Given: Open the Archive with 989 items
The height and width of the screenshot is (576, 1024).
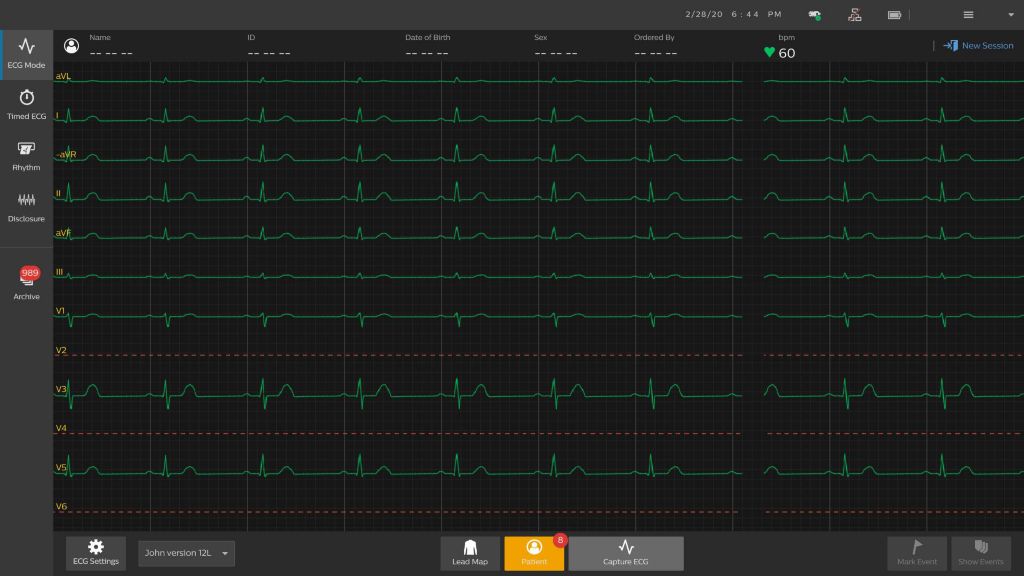Looking at the screenshot, I should 26,283.
